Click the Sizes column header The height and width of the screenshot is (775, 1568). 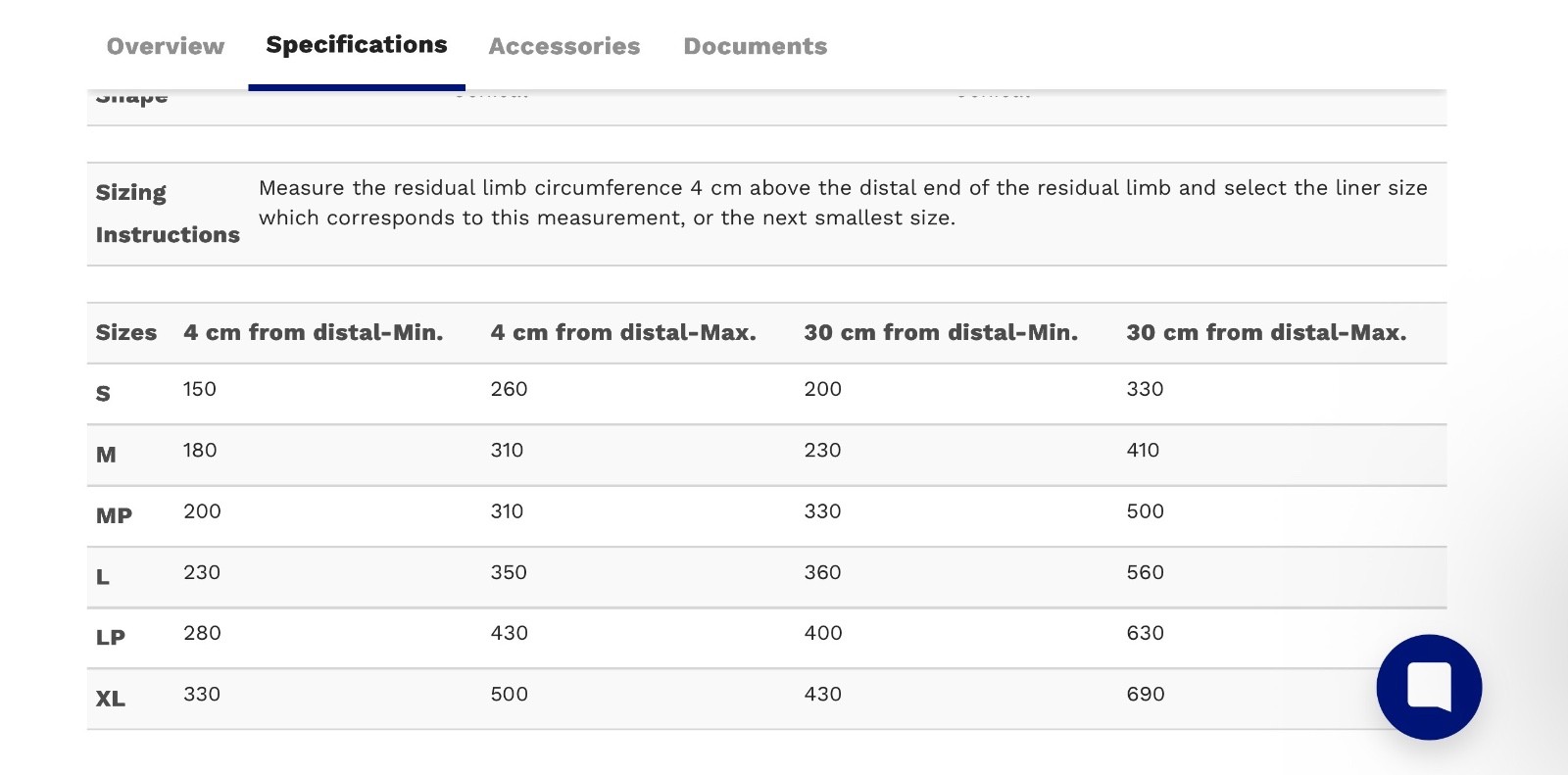(126, 333)
